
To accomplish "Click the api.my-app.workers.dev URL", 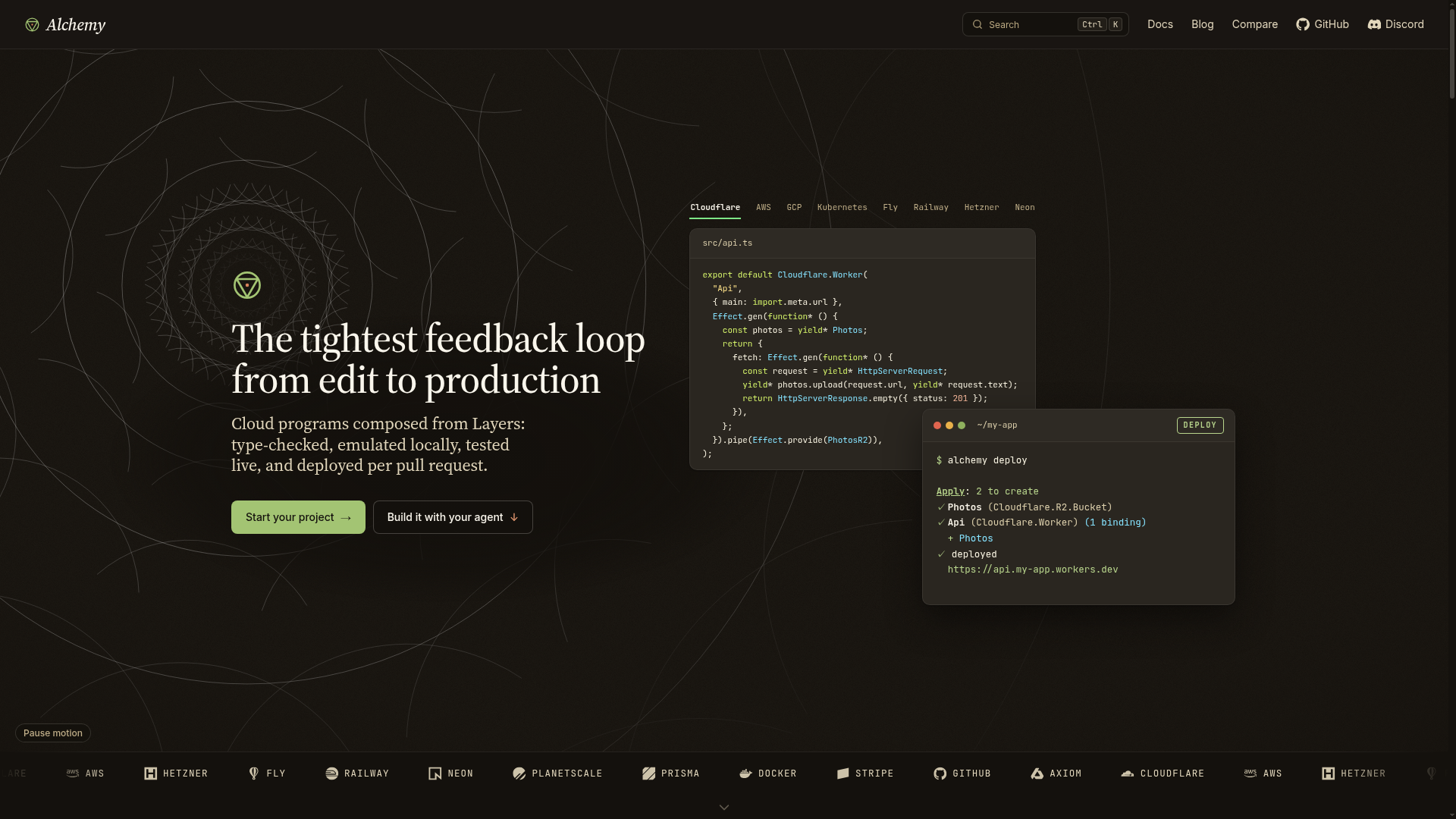I will click(x=1033, y=570).
